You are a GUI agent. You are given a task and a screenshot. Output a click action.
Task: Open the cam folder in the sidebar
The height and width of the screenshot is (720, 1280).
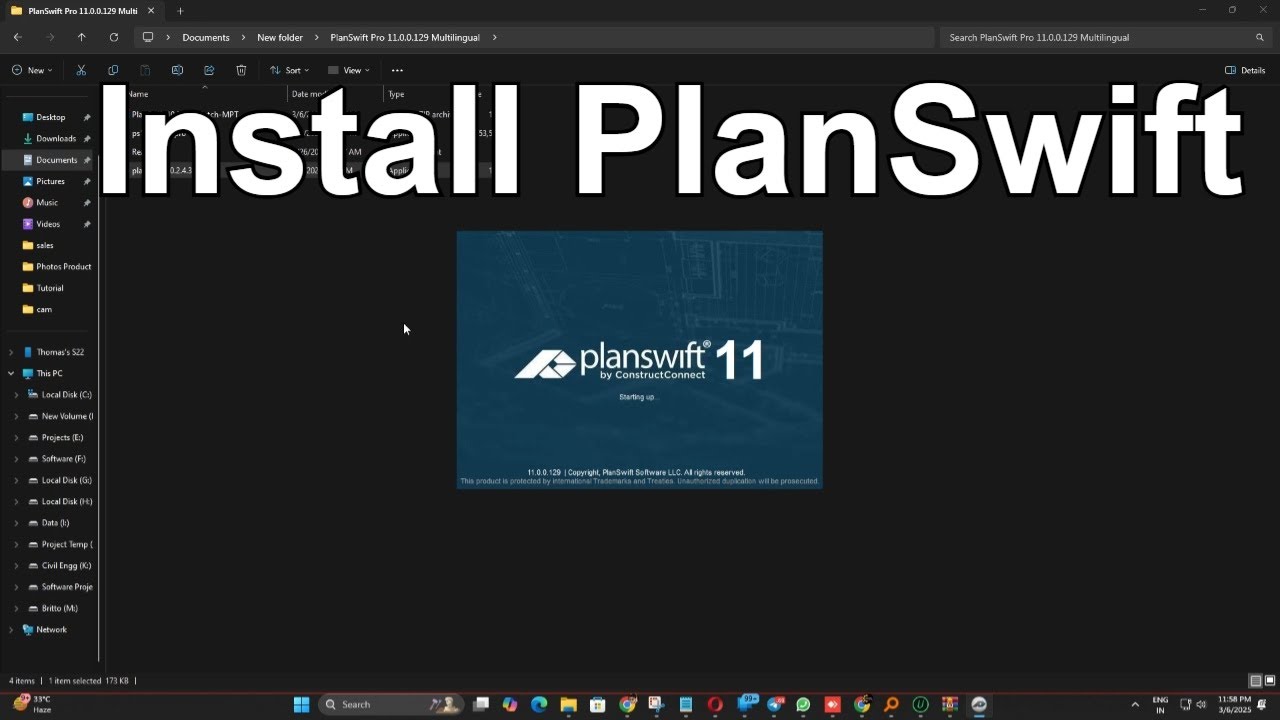coord(44,309)
